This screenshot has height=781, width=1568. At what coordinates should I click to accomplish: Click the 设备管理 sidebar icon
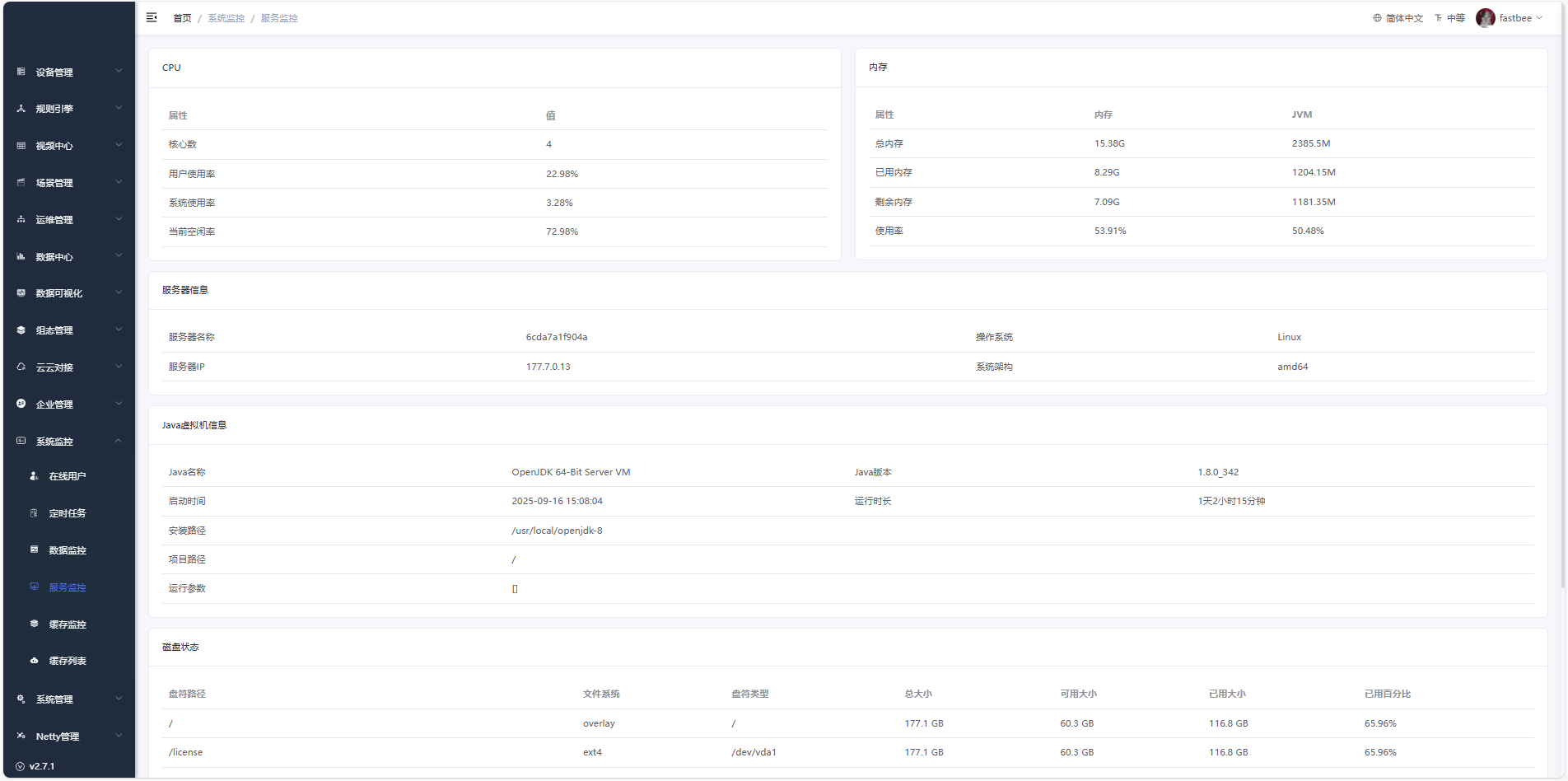tap(21, 72)
